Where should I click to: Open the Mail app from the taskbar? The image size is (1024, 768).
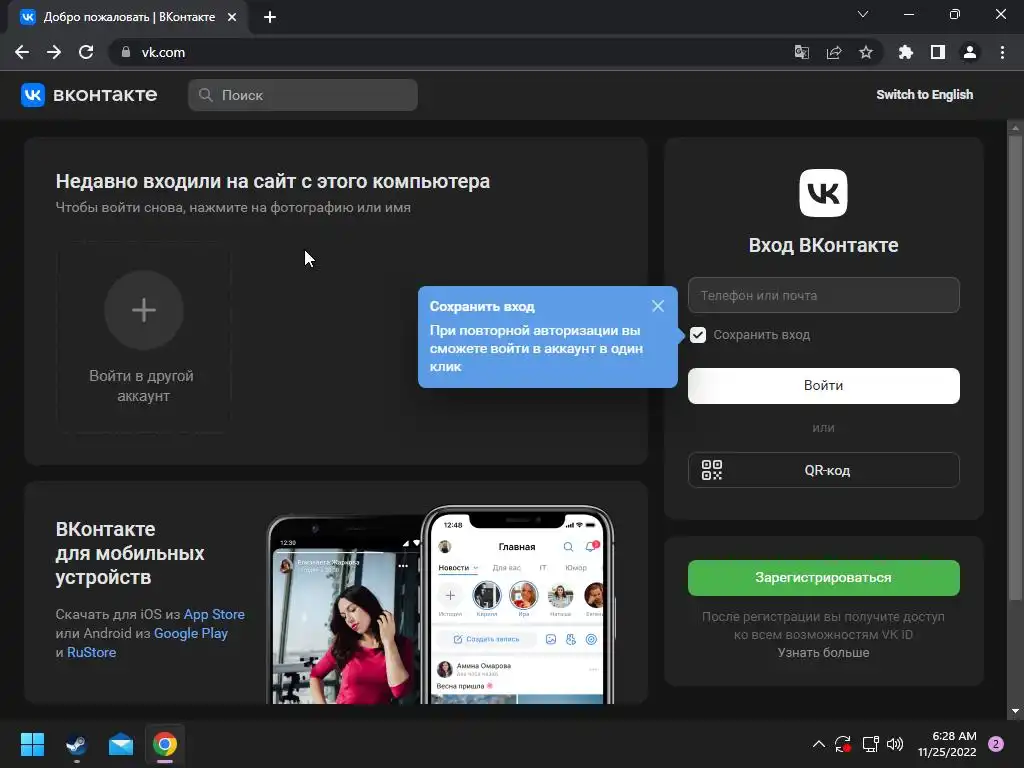pos(121,744)
